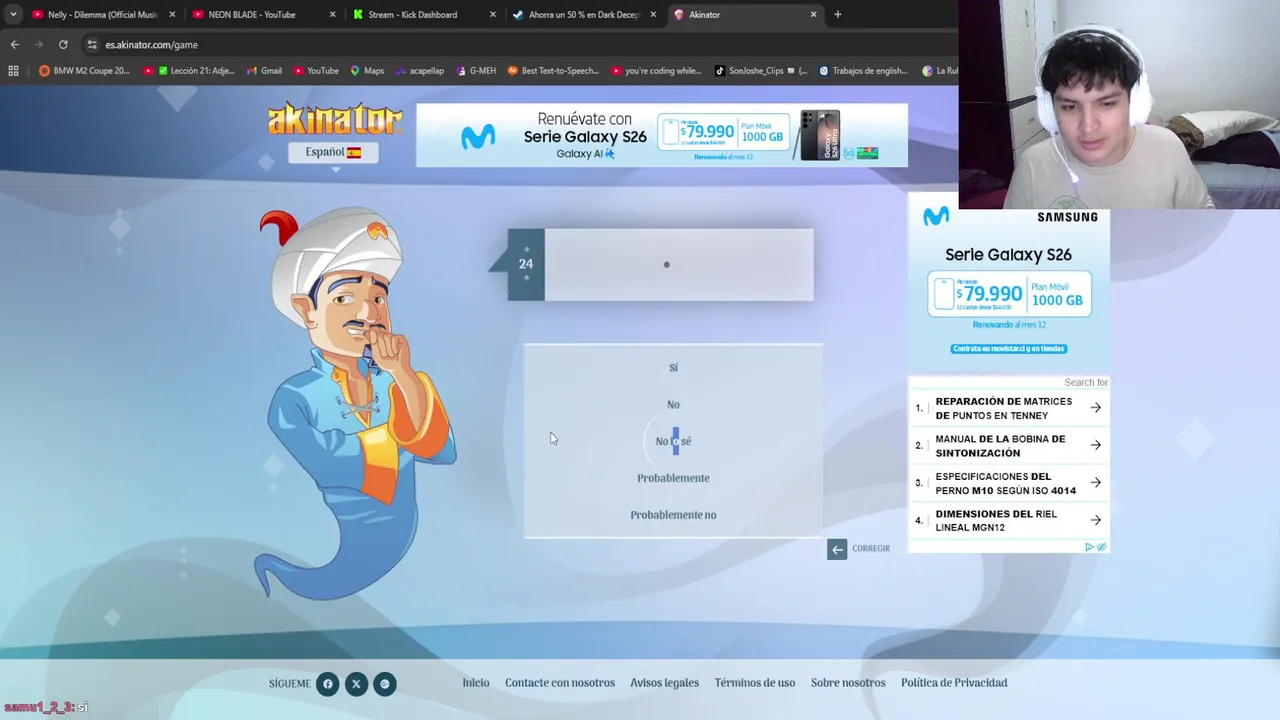The height and width of the screenshot is (720, 1280).
Task: Open the acapellap bookmark
Action: [x=420, y=71]
